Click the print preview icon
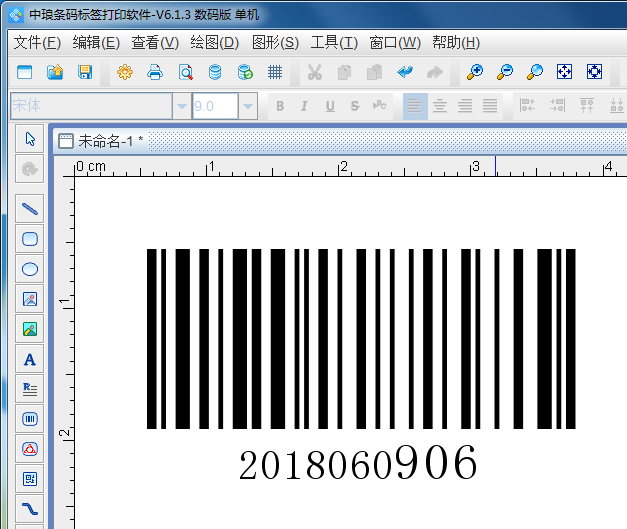 pyautogui.click(x=185, y=72)
